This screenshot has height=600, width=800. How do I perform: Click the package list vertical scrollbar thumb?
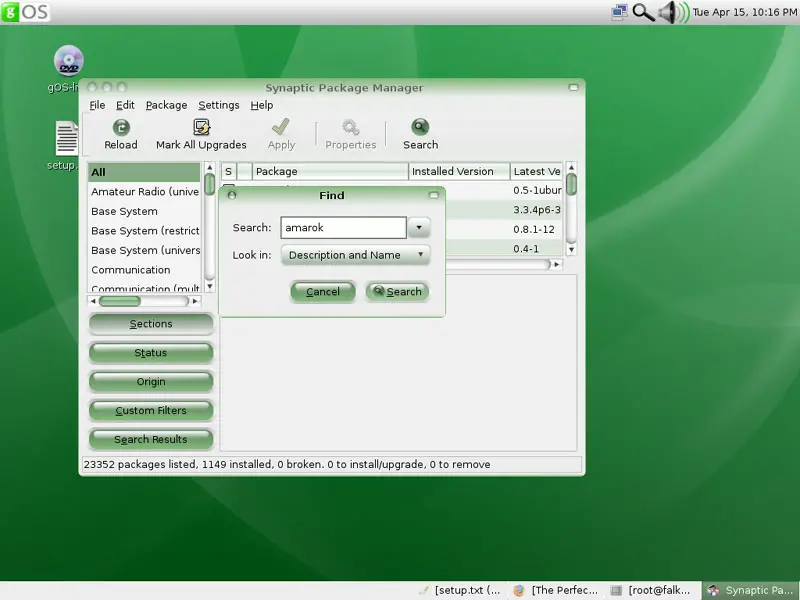(x=571, y=184)
